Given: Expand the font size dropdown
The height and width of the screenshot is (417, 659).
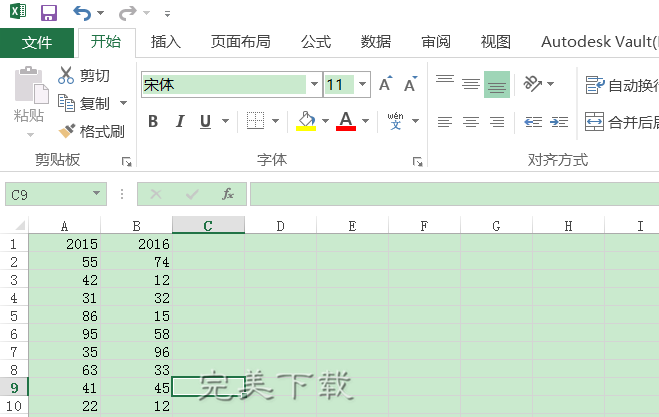Looking at the screenshot, I should pos(363,84).
